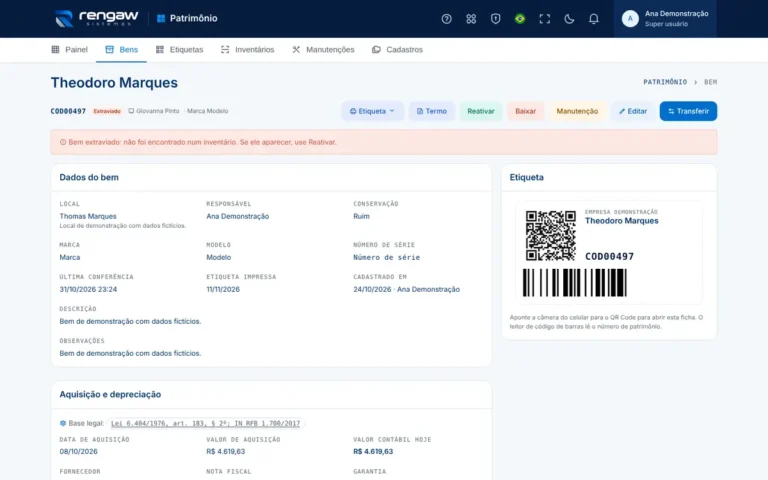
Task: Open Ana Demonstração responsável link
Action: click(x=238, y=216)
